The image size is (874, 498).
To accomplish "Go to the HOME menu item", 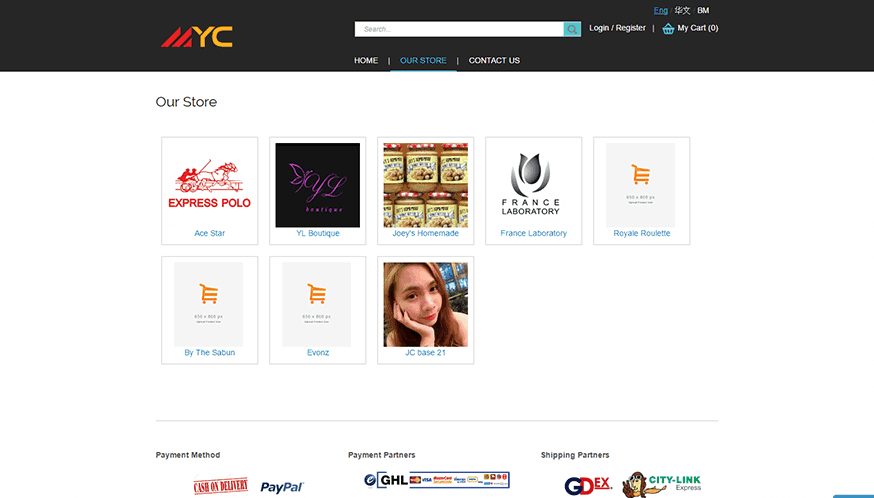I will coord(366,61).
